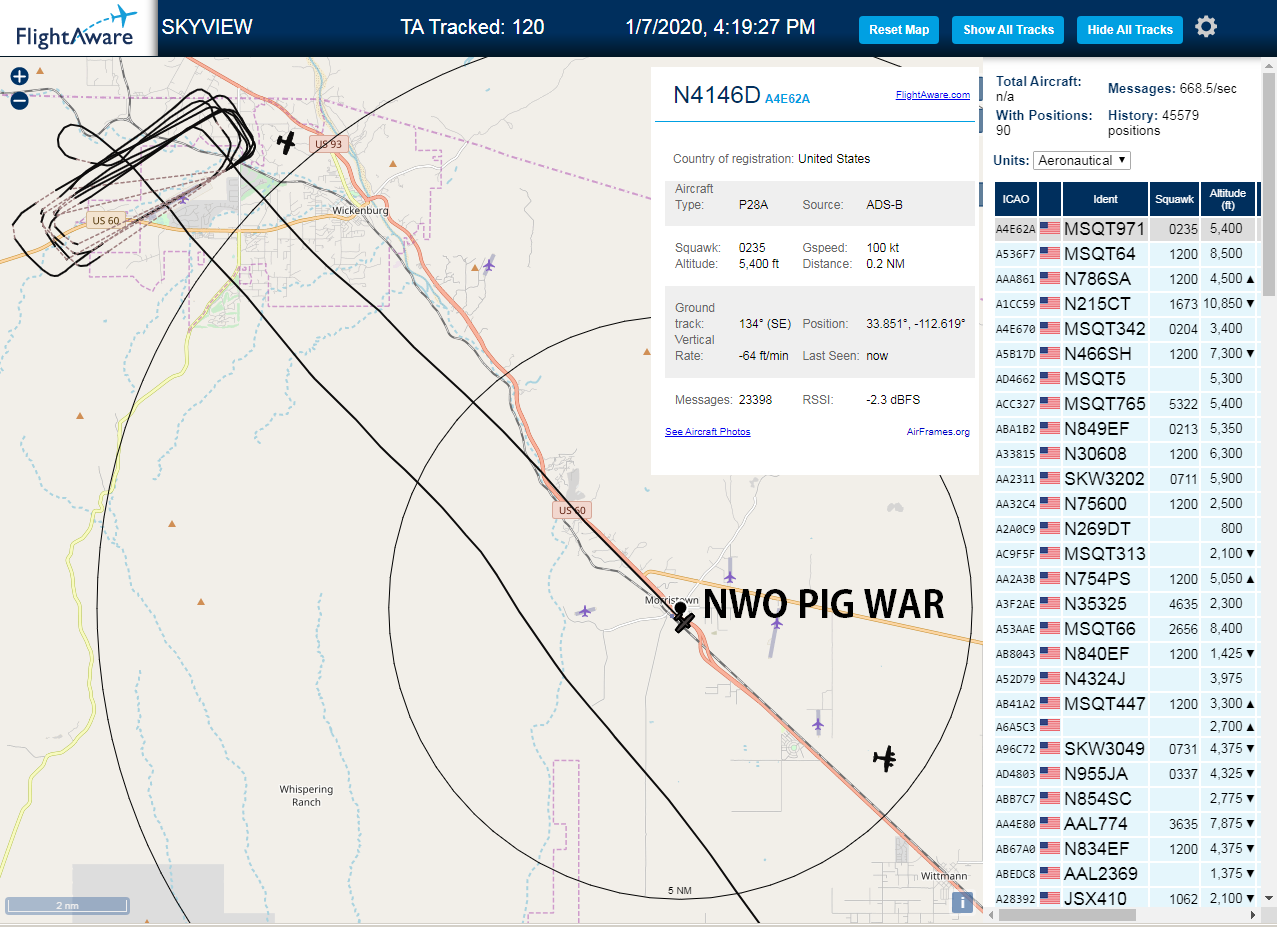Select purple aircraft north of Morristown
The width and height of the screenshot is (1277, 927).
point(730,576)
